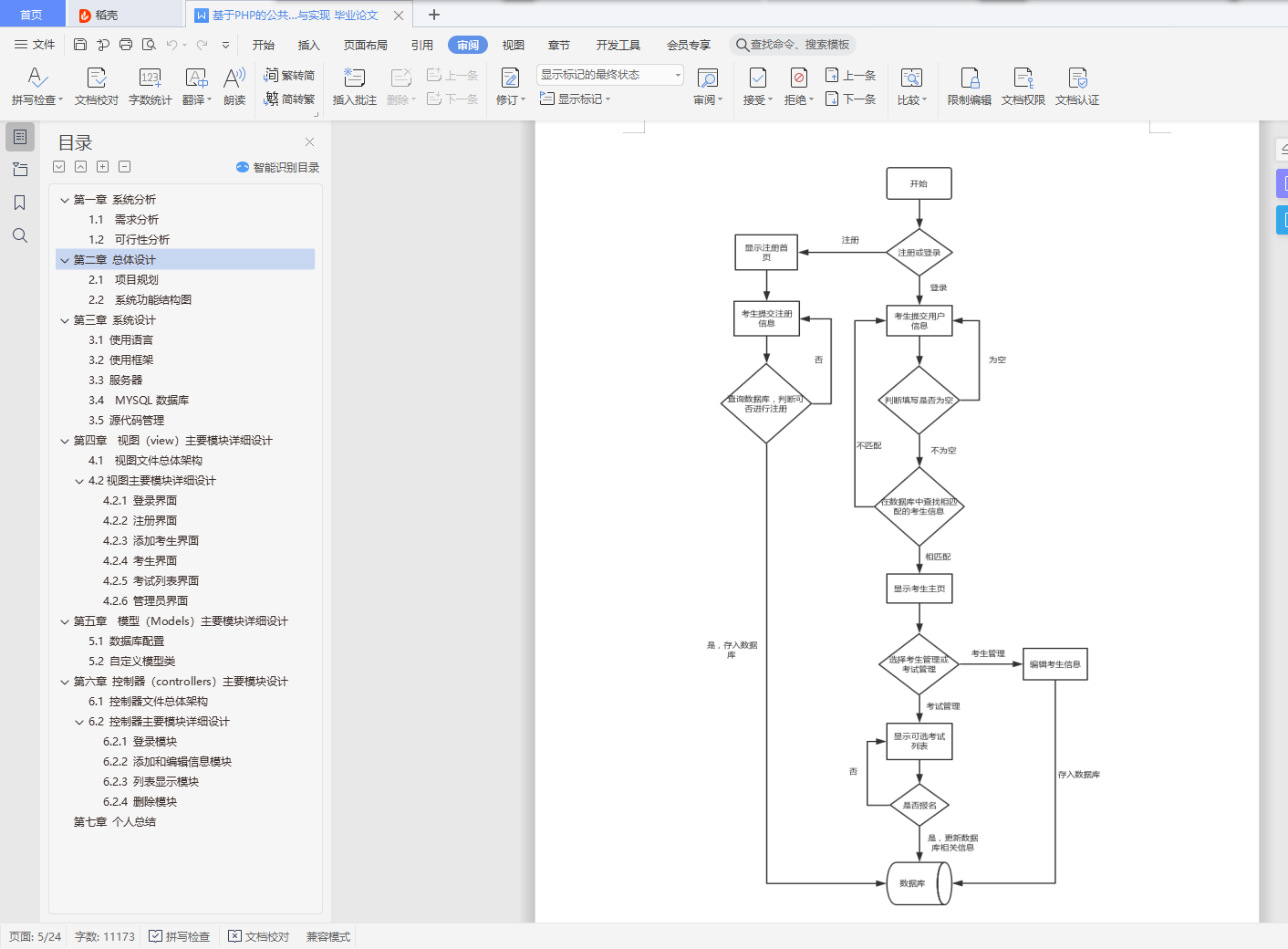Click the save icon in quick access toolbar
Screen dimensions: 1288x949
[80, 45]
